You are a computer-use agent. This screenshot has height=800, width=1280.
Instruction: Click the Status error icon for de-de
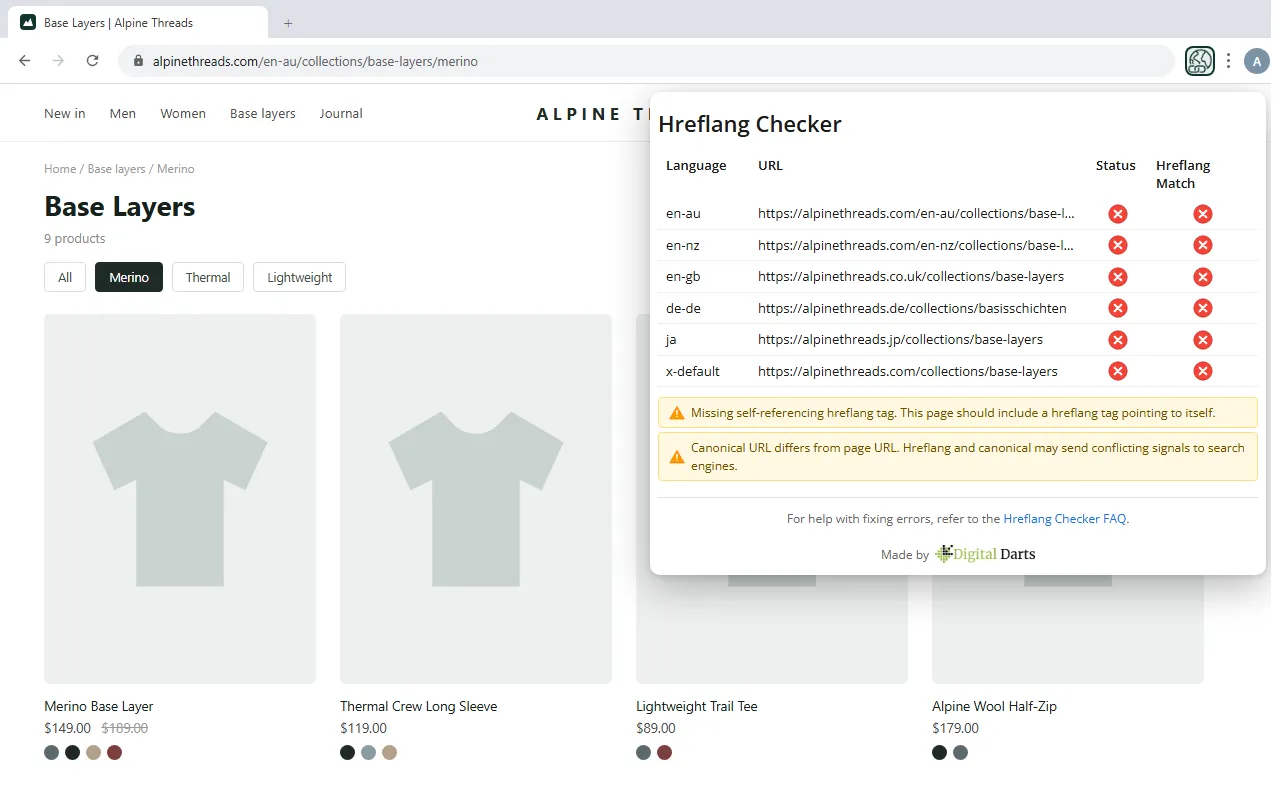coord(1118,308)
